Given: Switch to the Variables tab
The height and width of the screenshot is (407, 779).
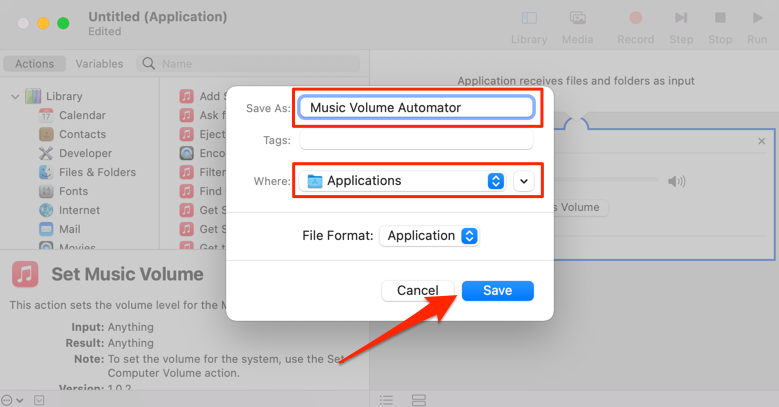Looking at the screenshot, I should pyautogui.click(x=99, y=64).
